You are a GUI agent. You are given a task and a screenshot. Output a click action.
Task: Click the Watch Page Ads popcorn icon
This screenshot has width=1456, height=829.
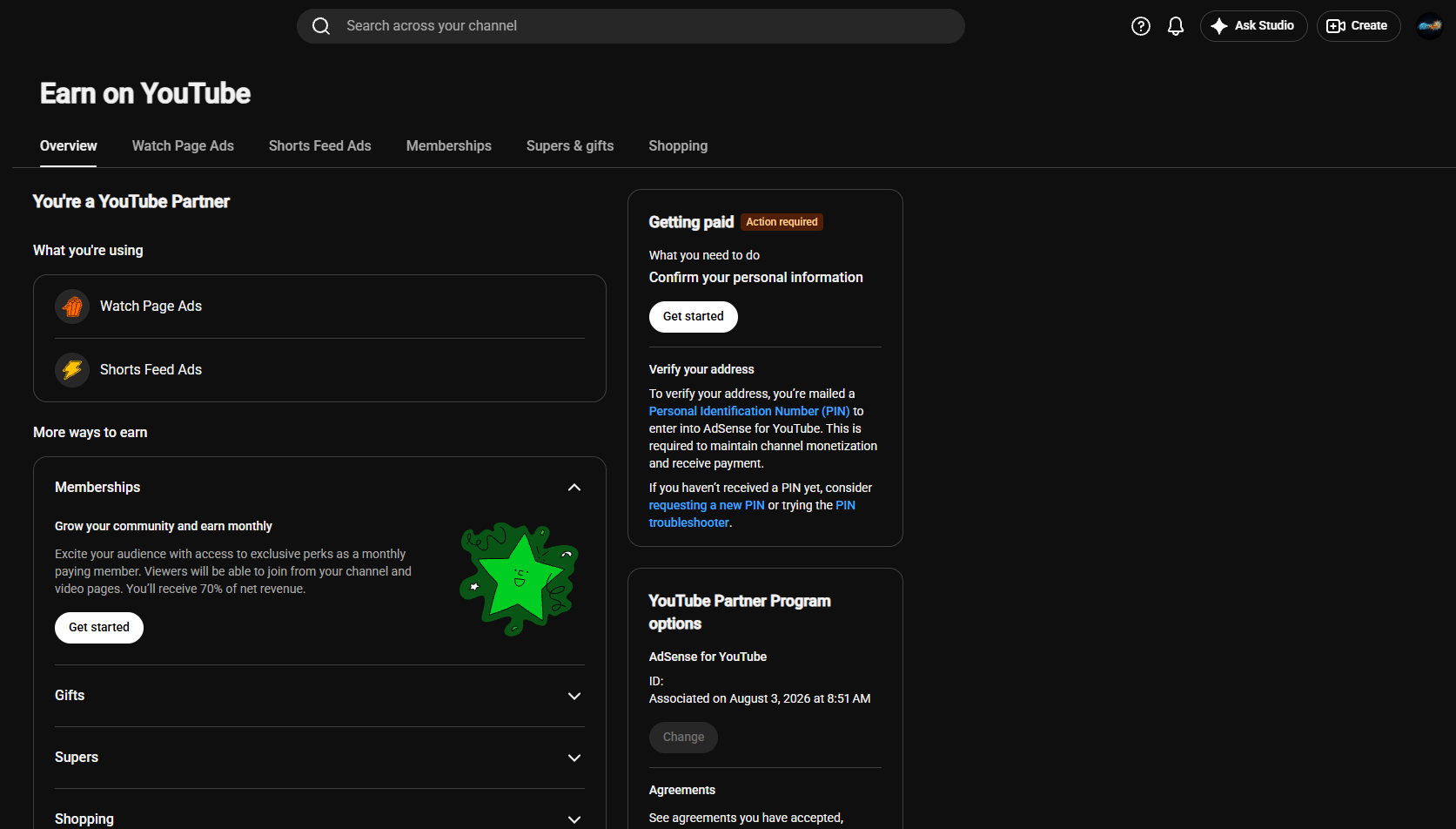point(72,307)
